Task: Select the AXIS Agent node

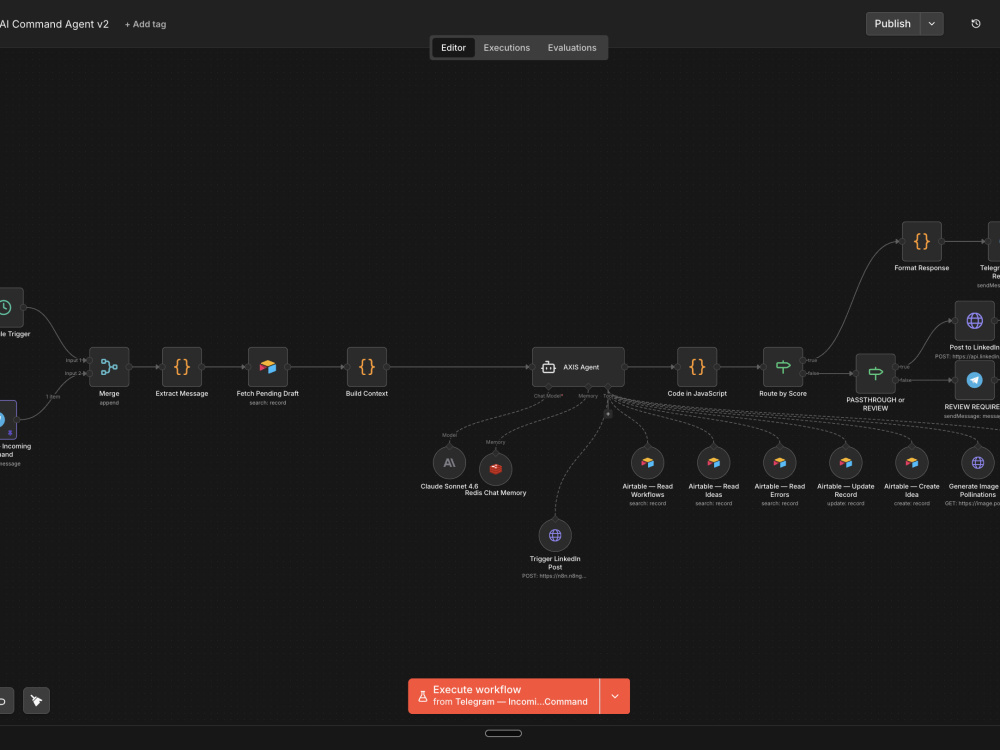Action: 578,367
